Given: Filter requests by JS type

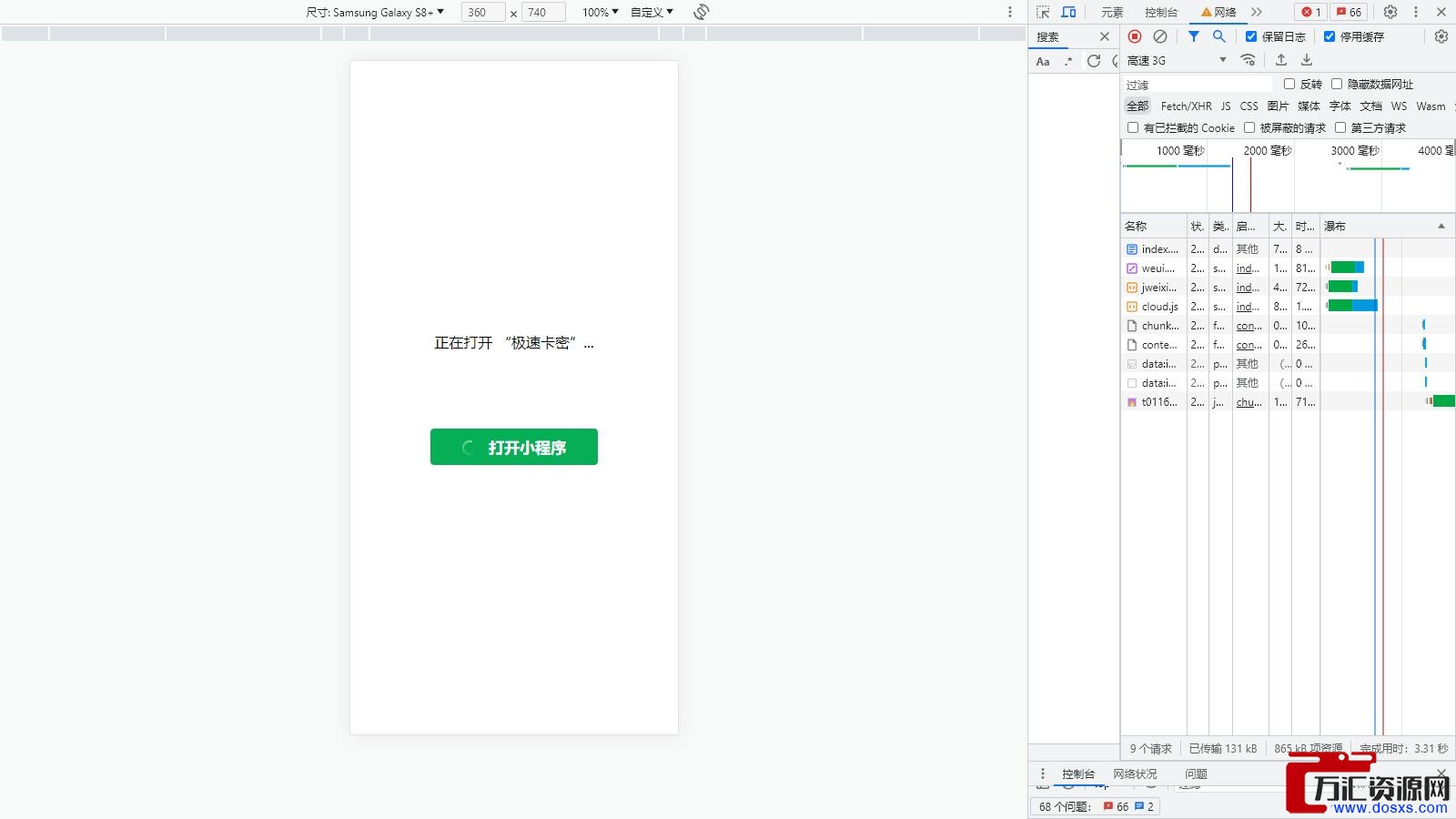Looking at the screenshot, I should (x=1226, y=106).
